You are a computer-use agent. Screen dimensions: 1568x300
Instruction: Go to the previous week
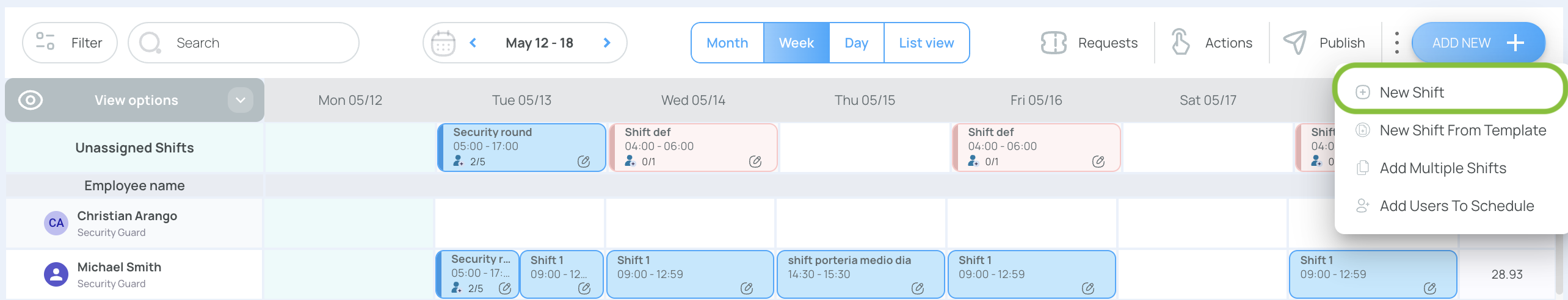(x=473, y=43)
